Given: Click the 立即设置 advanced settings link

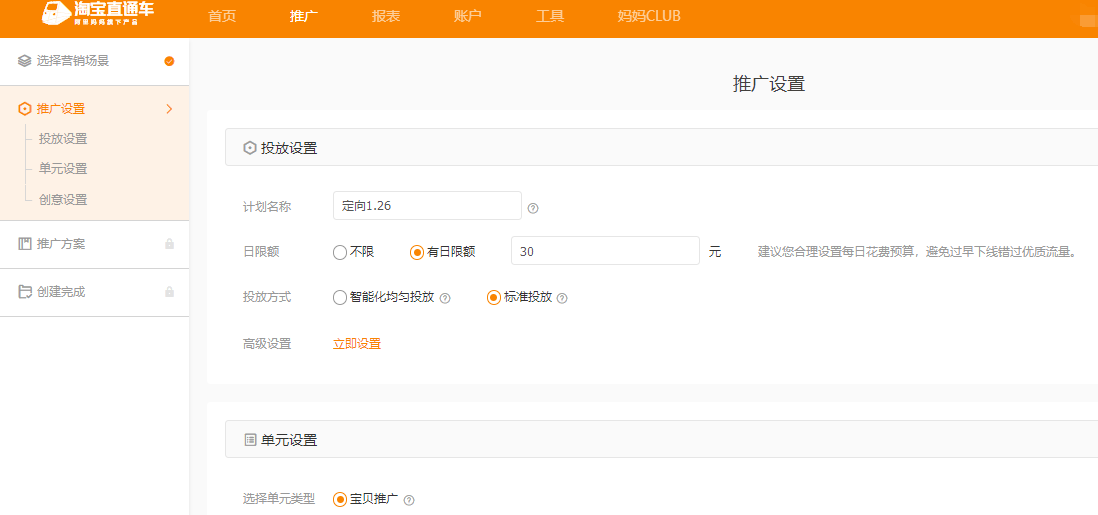Looking at the screenshot, I should click(357, 344).
